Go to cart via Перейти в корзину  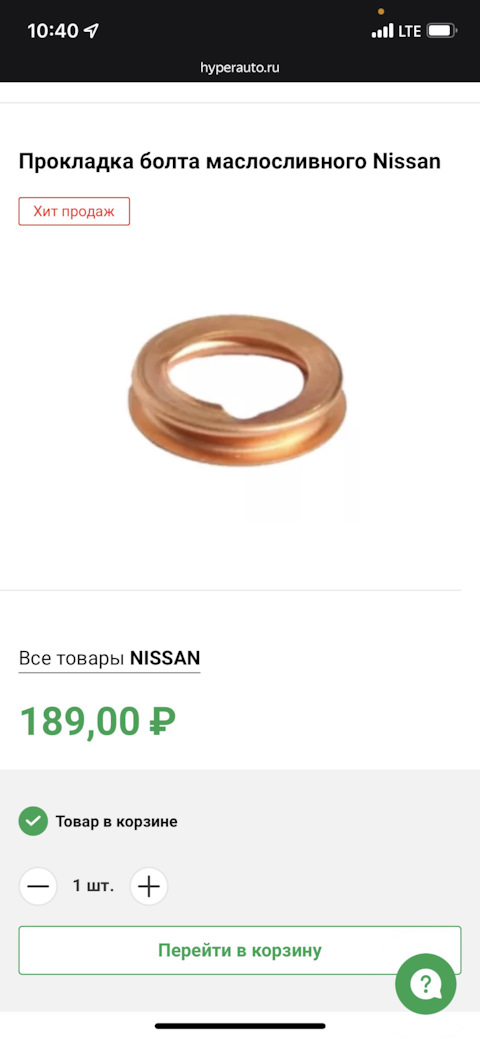click(x=239, y=950)
